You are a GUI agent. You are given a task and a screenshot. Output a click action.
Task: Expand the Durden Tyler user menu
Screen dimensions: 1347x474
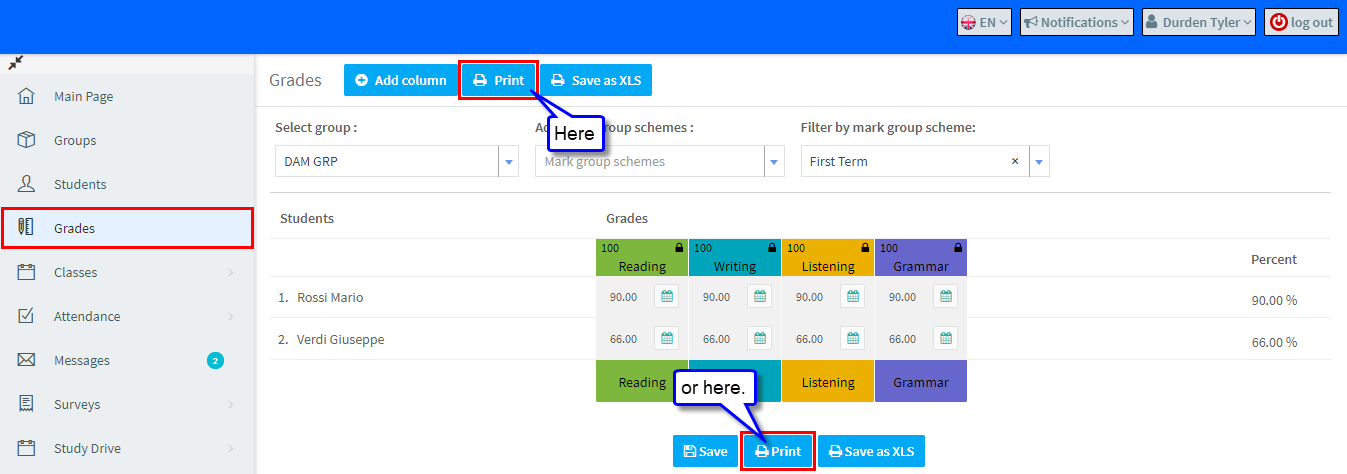[1198, 23]
